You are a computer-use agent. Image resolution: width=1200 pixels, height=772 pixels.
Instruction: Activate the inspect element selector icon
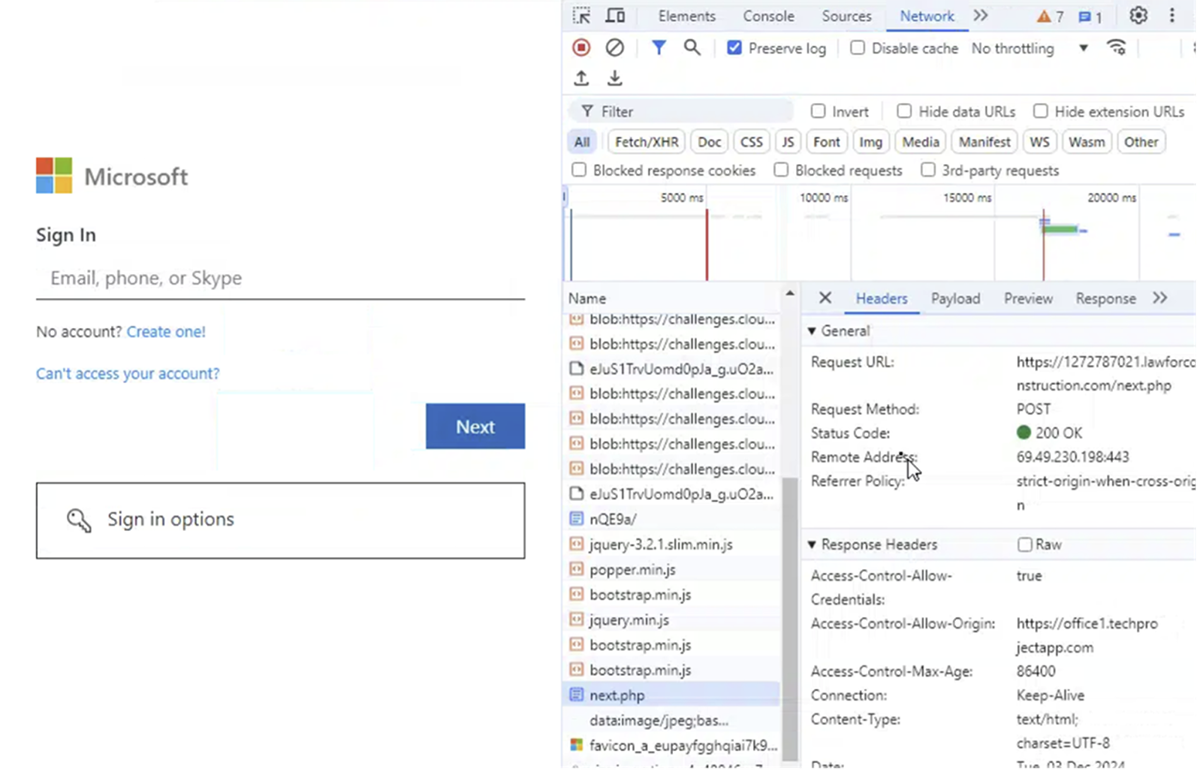[581, 16]
